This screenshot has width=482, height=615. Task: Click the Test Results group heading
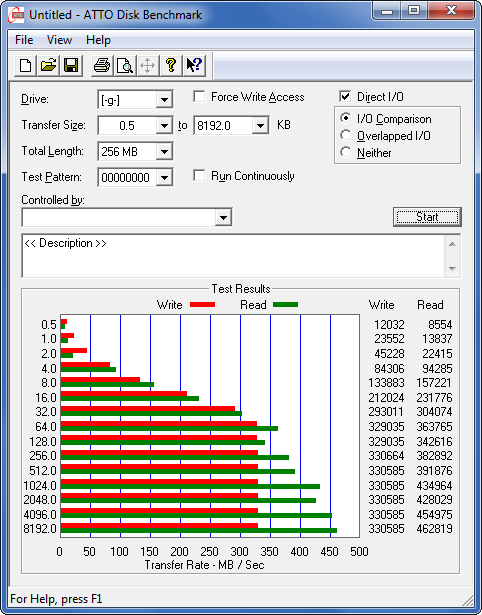click(241, 289)
